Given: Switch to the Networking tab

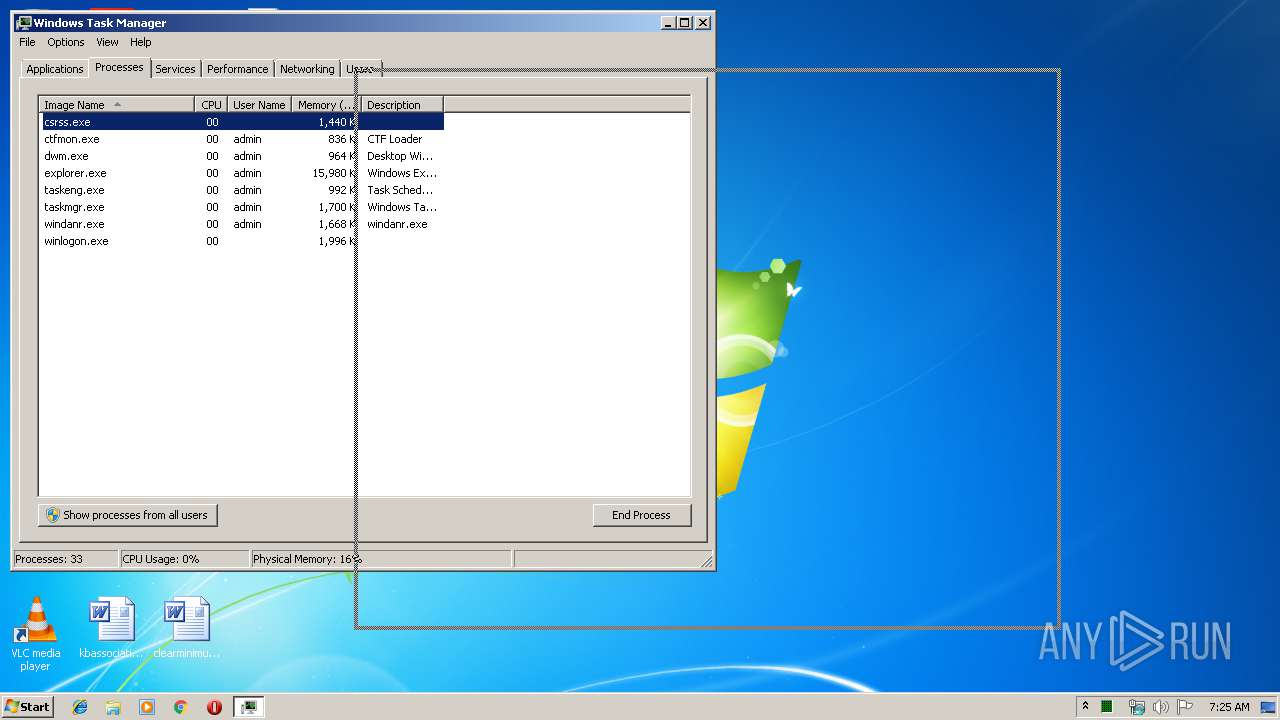Looking at the screenshot, I should point(307,69).
